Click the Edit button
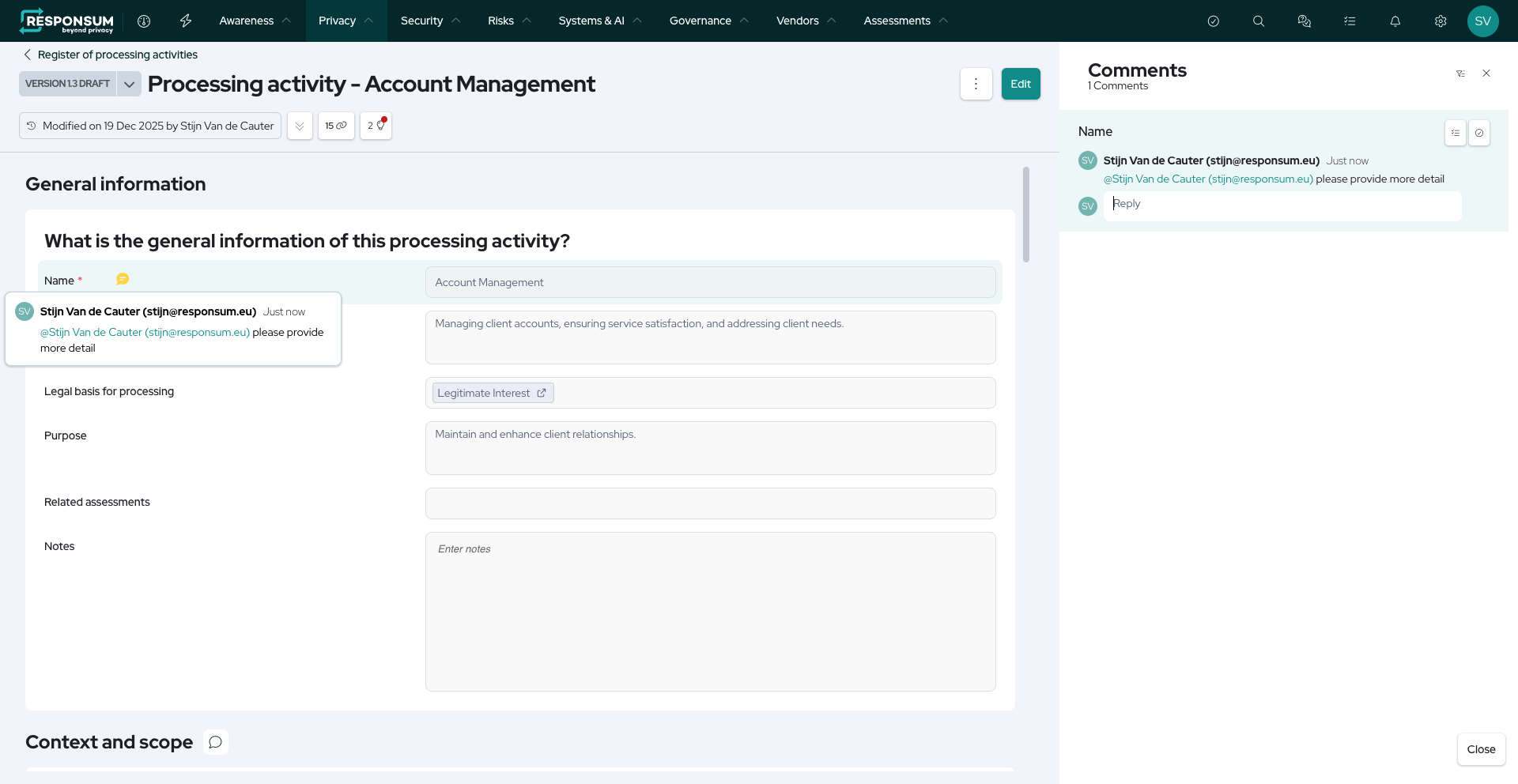 1021,84
